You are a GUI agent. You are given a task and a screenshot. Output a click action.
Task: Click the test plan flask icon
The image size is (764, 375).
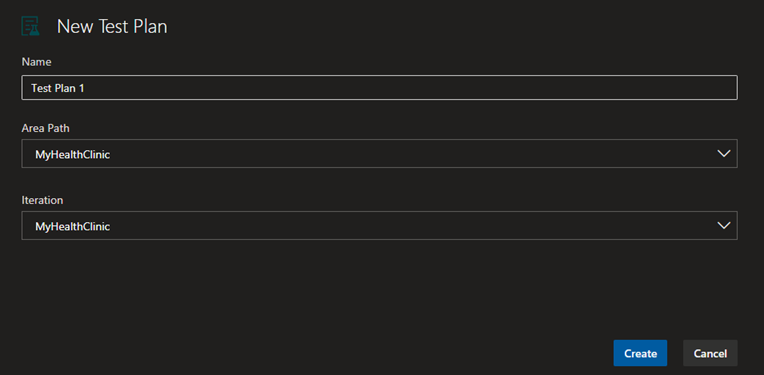click(x=30, y=26)
